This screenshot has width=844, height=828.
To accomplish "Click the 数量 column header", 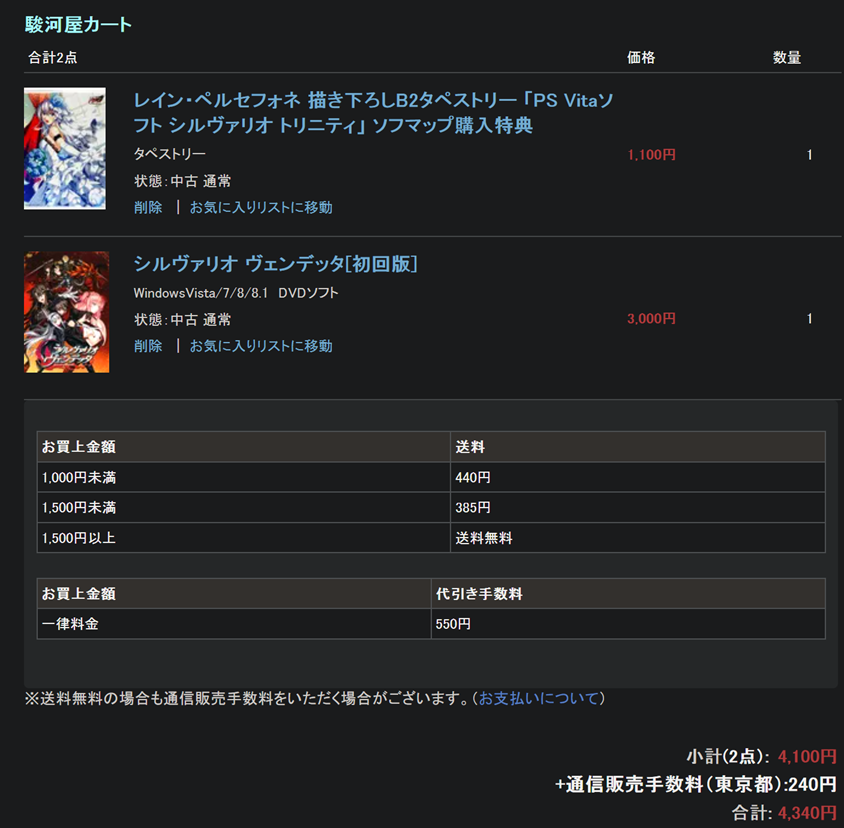I will (x=787, y=58).
